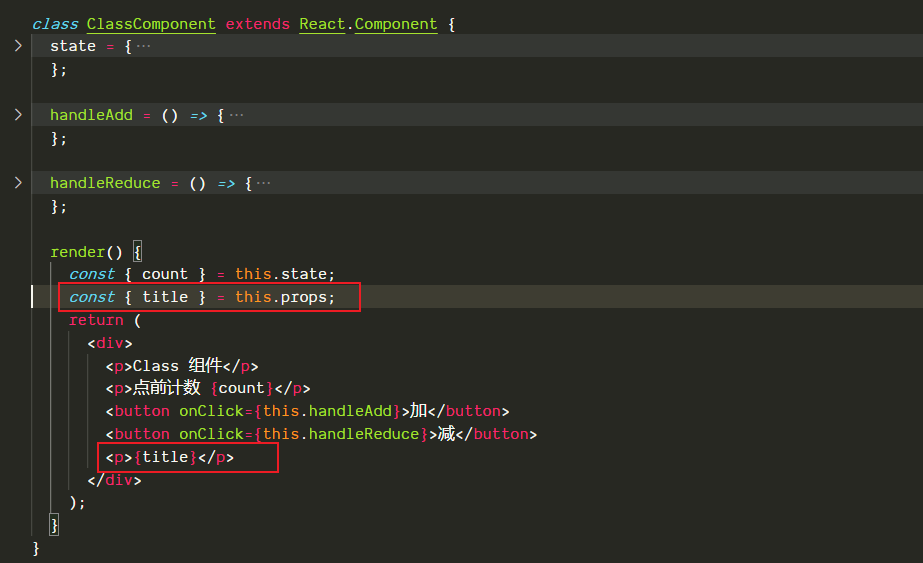Click the folded ellipsis after handleAdd
Screen dimensions: 923x563
click(236, 115)
